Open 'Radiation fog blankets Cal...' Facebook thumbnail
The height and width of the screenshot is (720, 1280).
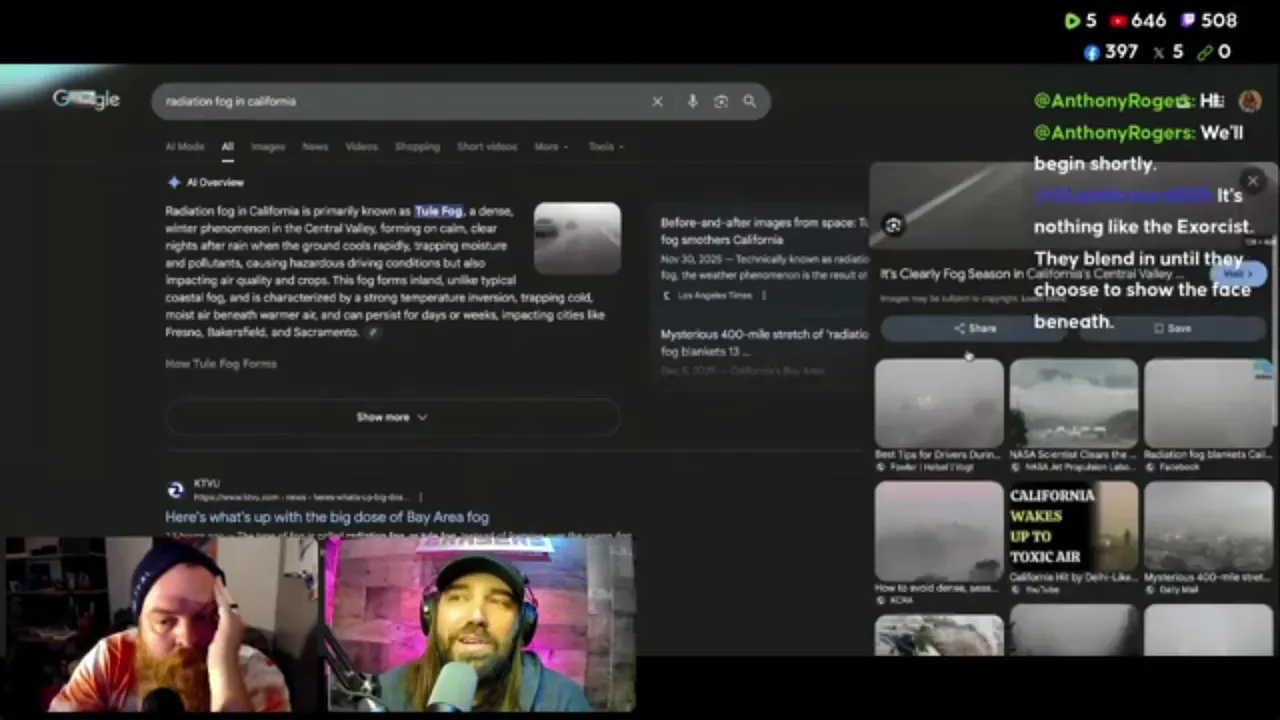1208,404
